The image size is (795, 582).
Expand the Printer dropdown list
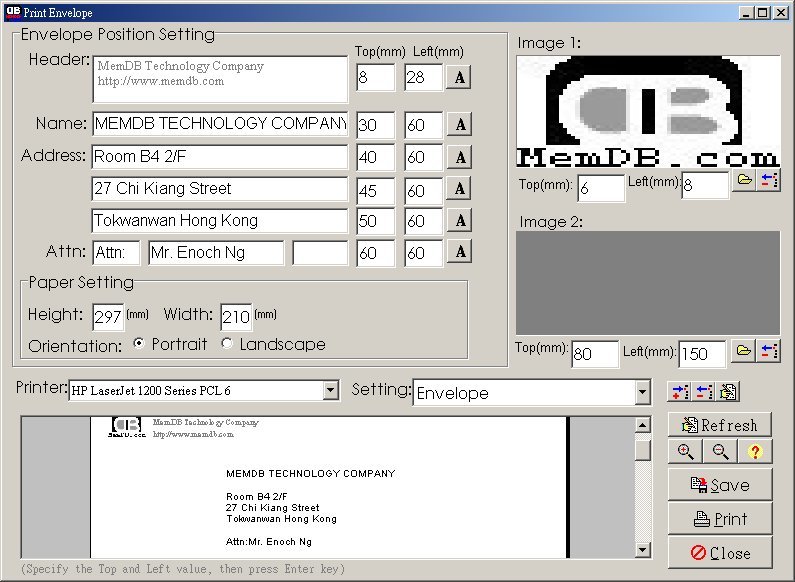coord(331,390)
